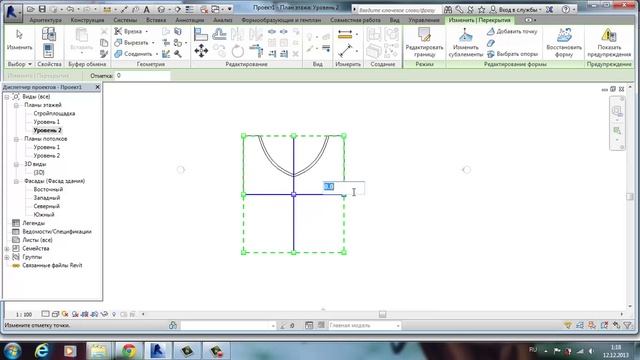Click the horizontal scrollbar thumb of drawing area
This screenshot has width=640, height=360.
point(382,314)
